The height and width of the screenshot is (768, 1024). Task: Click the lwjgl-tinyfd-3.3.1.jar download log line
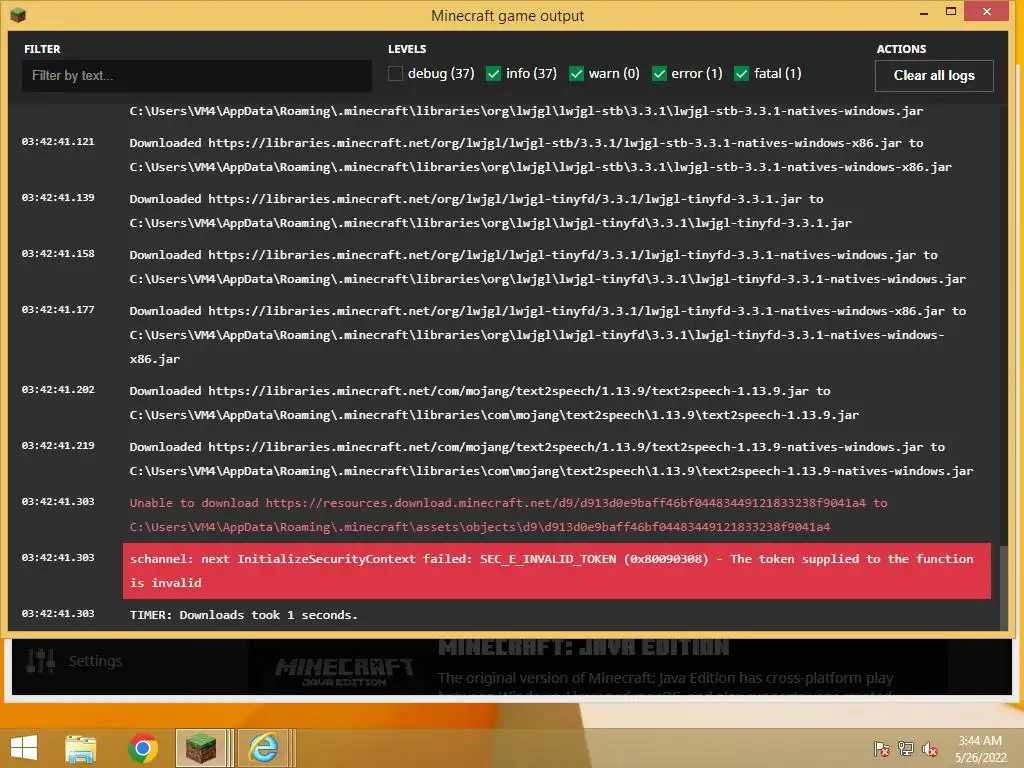click(x=490, y=211)
